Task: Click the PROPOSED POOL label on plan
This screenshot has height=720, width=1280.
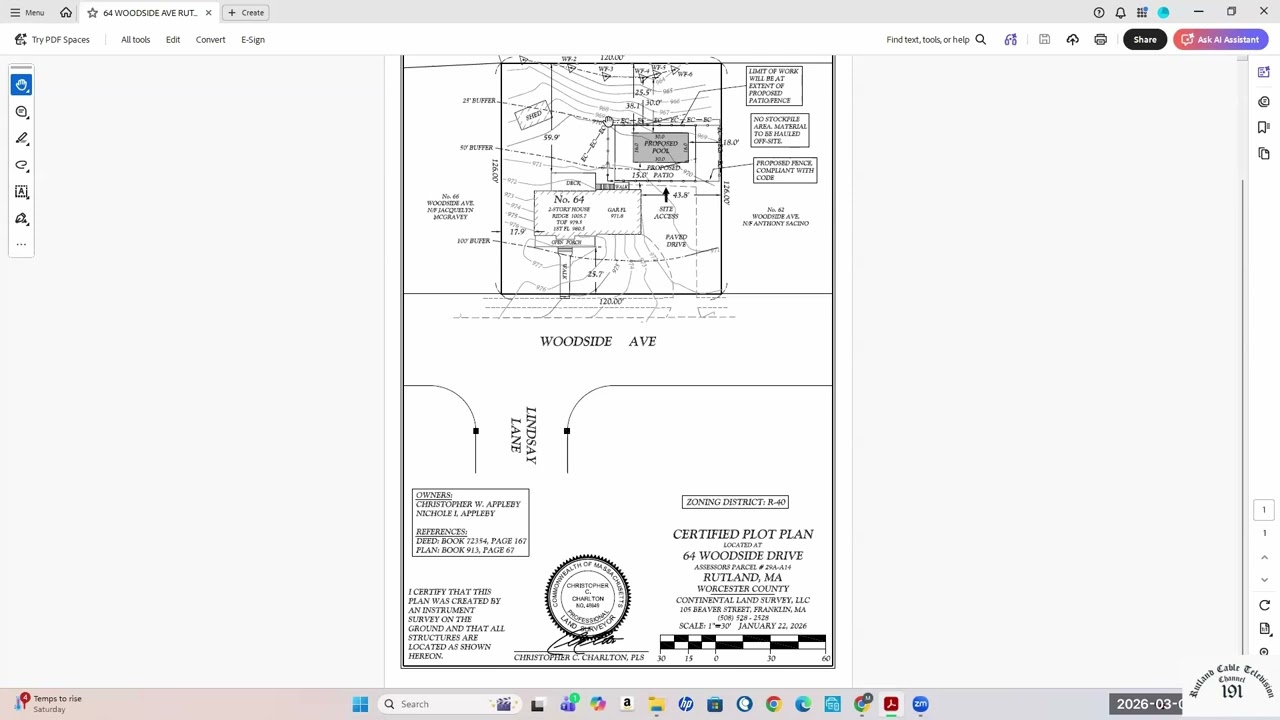Action: point(661,147)
